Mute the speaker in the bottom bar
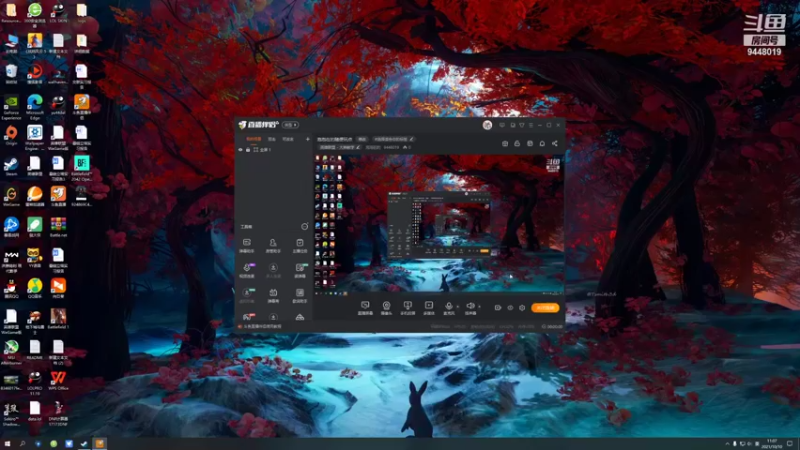Screen dimensions: 800x450 pos(470,308)
